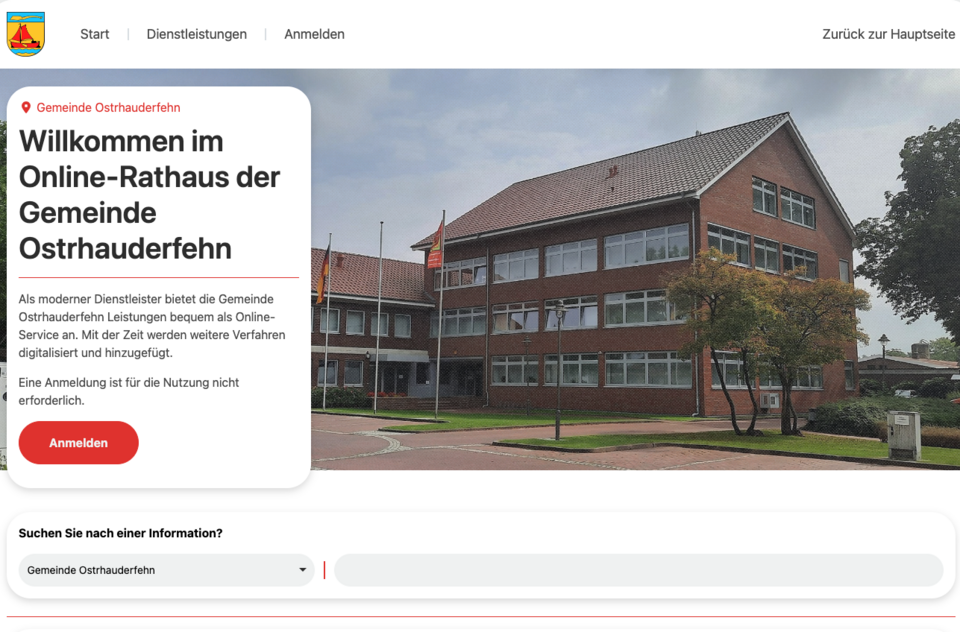Click the Ostrhauderfehn coat of arms logo
This screenshot has height=632, width=960.
pos(26,34)
